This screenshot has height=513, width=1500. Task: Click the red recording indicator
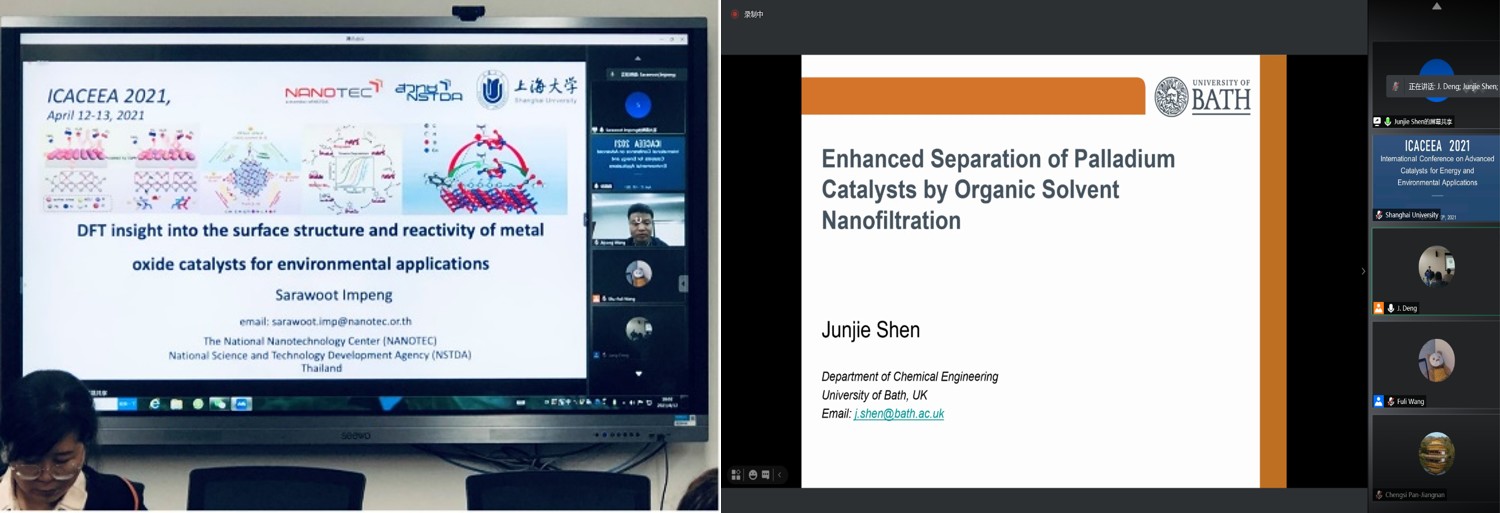pyautogui.click(x=735, y=14)
